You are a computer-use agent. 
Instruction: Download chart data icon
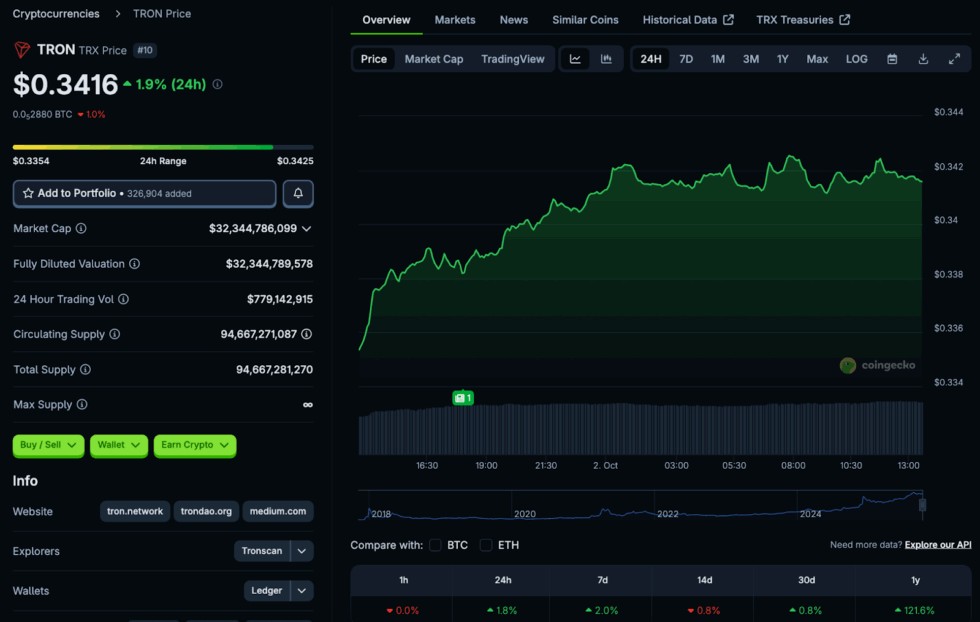(x=923, y=59)
